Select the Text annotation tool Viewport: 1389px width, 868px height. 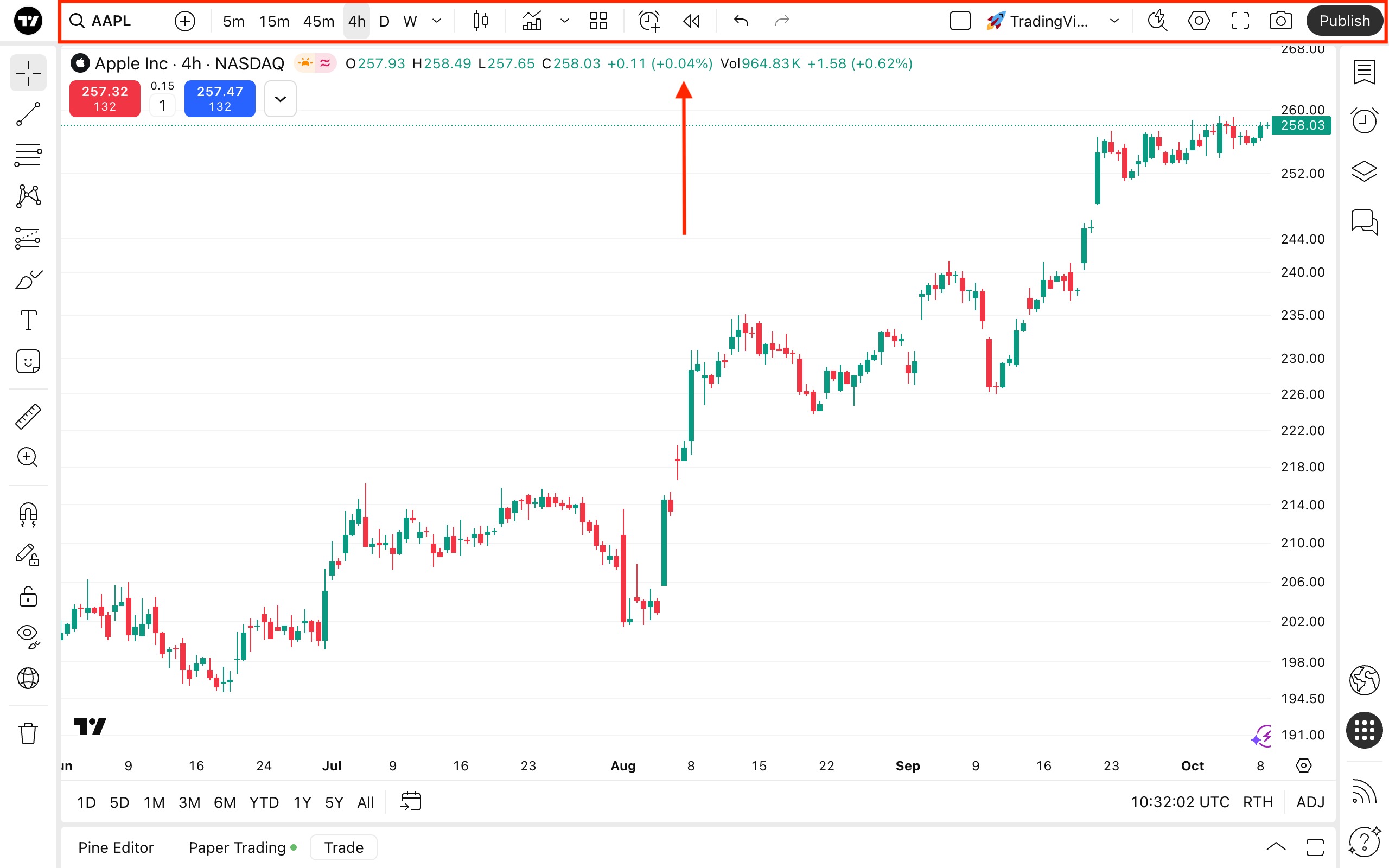coord(28,320)
